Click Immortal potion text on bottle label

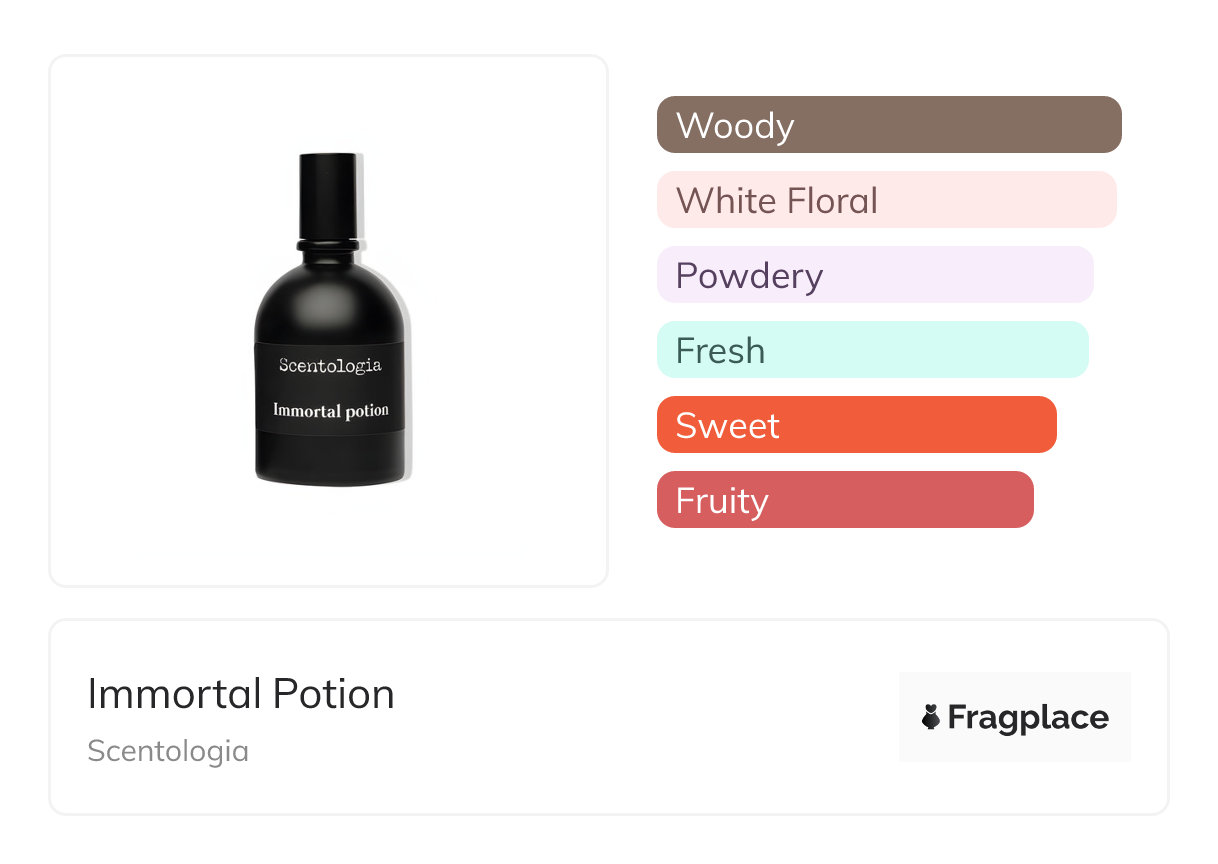coord(331,410)
